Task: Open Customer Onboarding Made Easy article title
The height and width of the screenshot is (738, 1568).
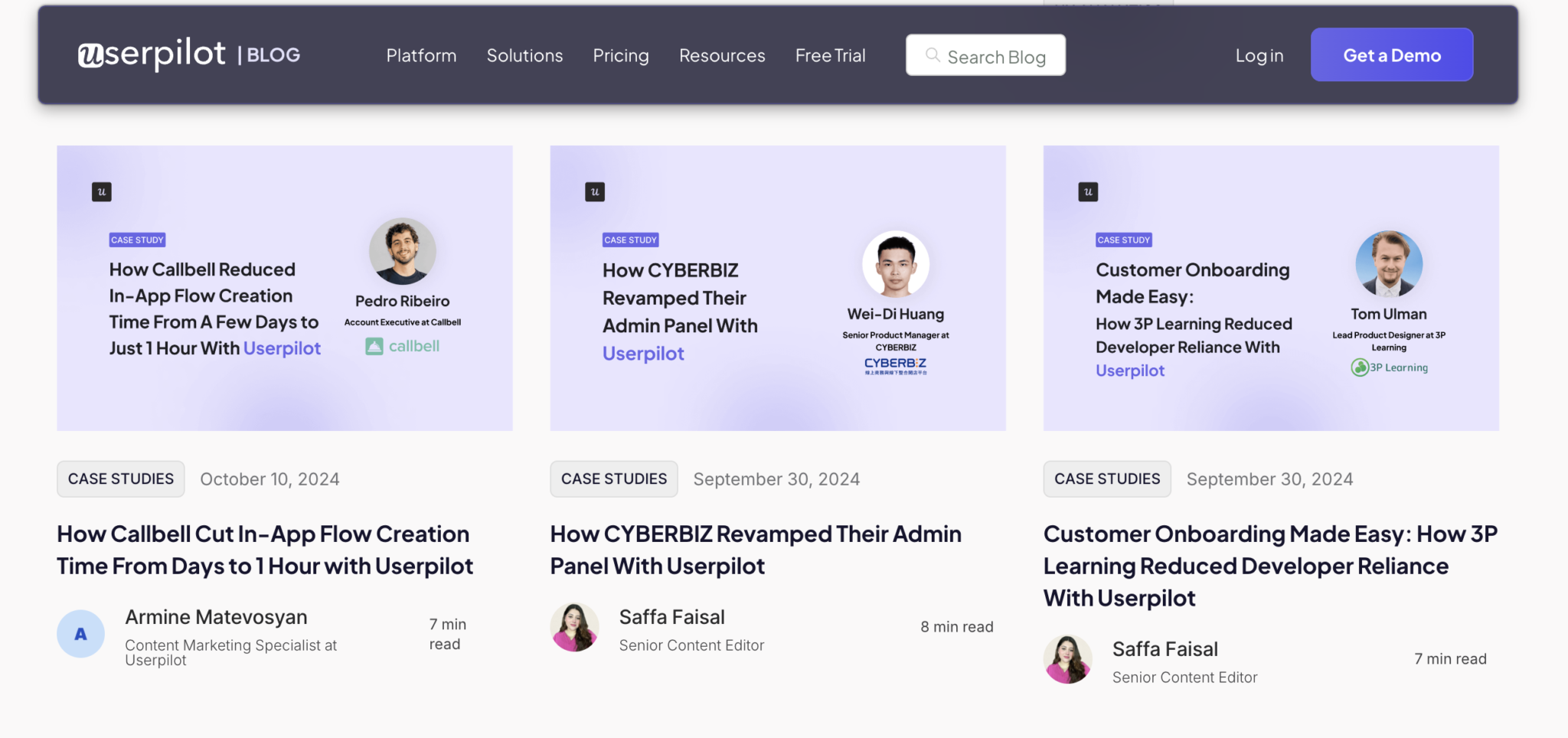Action: click(1270, 566)
